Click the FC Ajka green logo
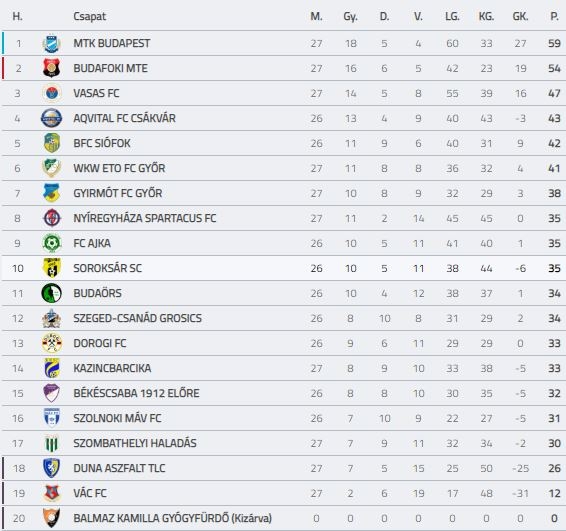 tap(51, 243)
